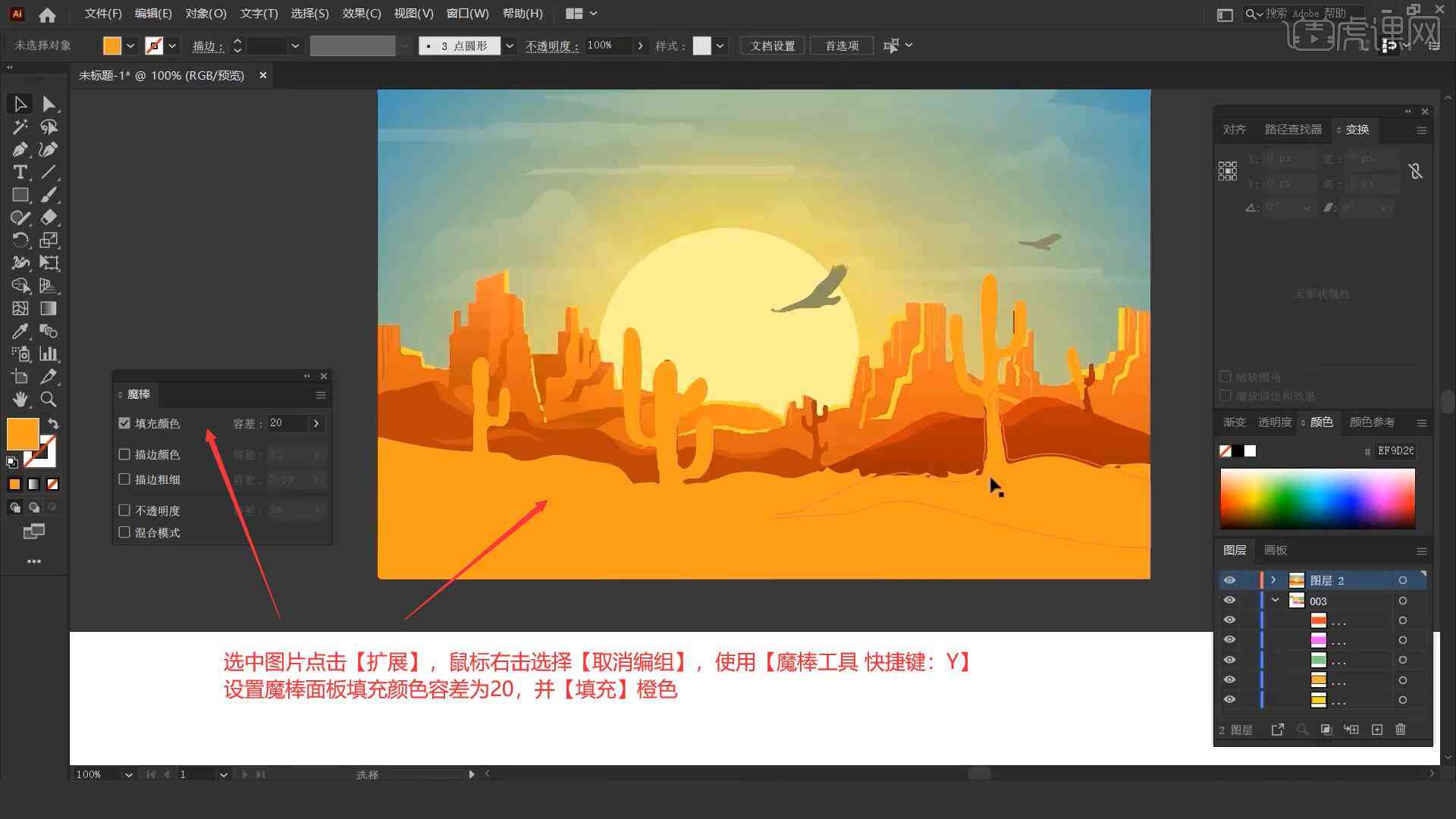Enable 填充颜色 checkbox in Magic Wand
This screenshot has width=1456, height=819.
[x=124, y=422]
